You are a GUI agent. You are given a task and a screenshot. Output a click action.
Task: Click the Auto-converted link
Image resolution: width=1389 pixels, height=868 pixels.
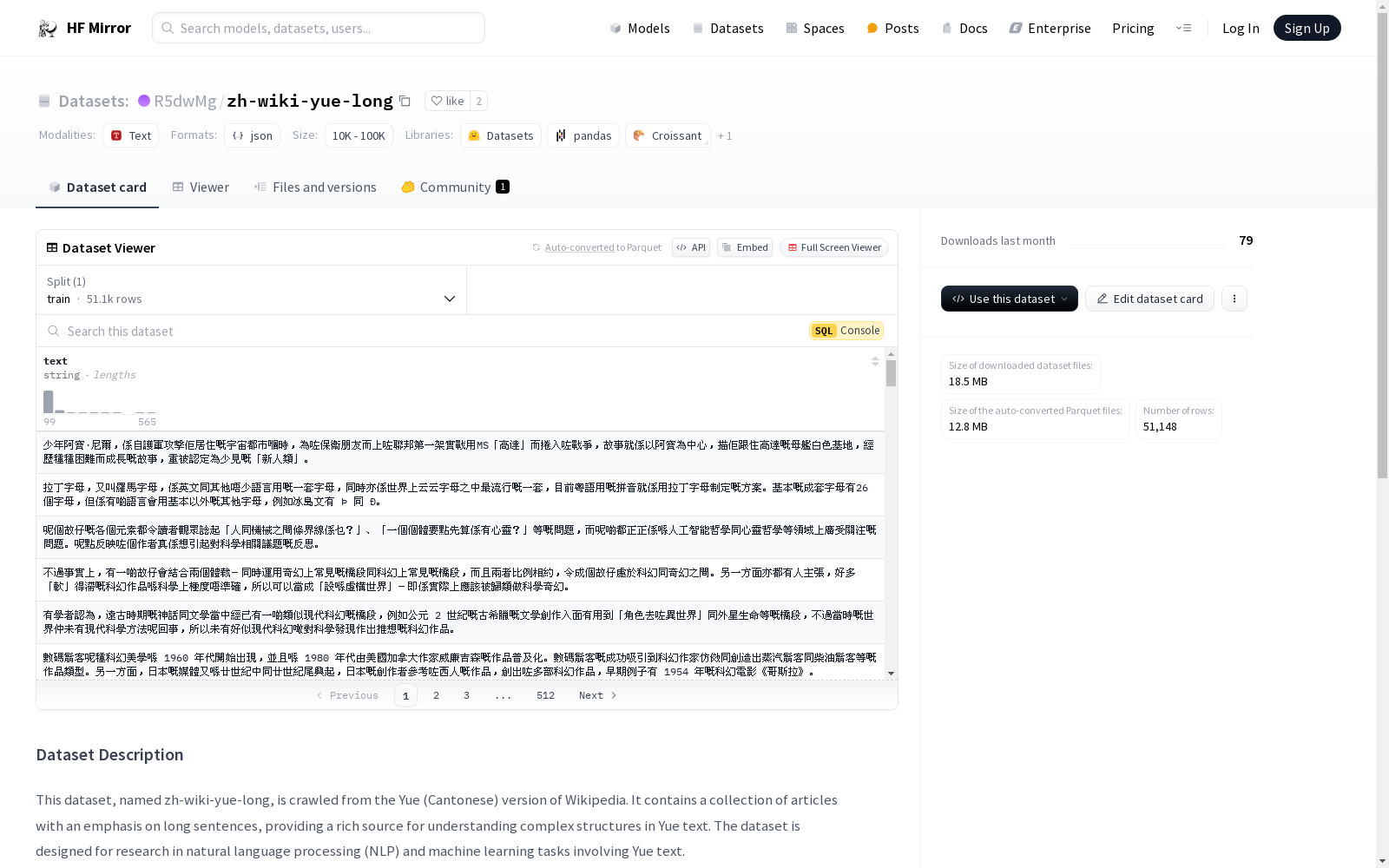tap(579, 247)
